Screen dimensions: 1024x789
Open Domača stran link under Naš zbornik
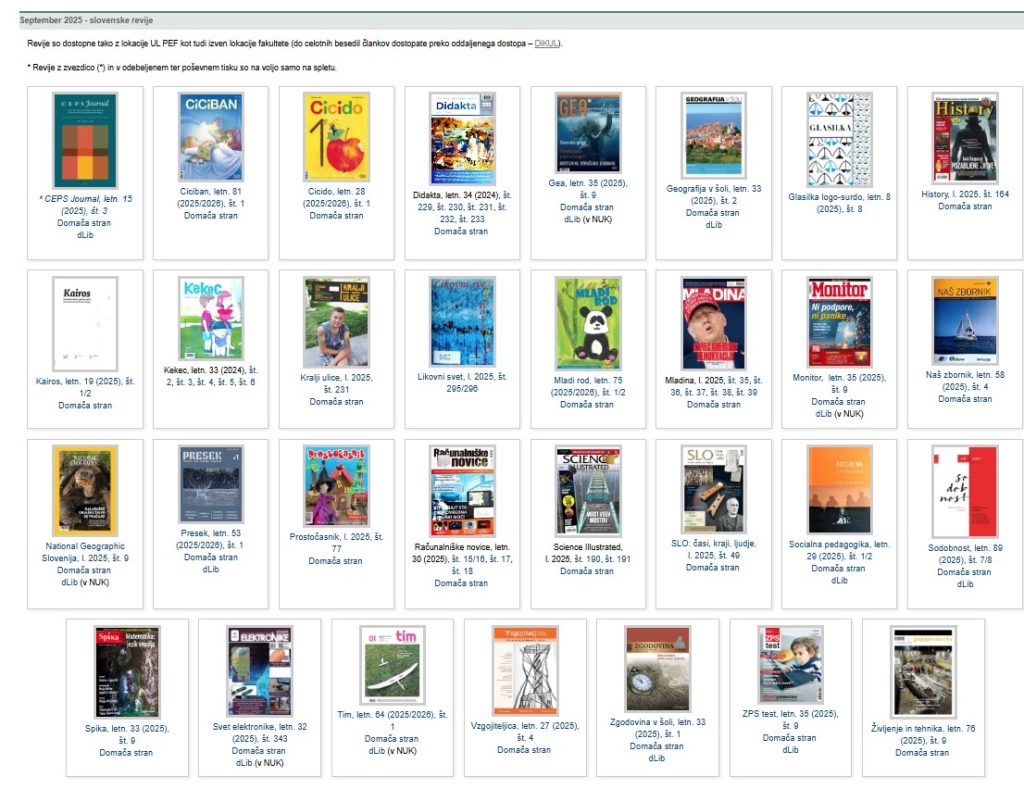(x=965, y=399)
